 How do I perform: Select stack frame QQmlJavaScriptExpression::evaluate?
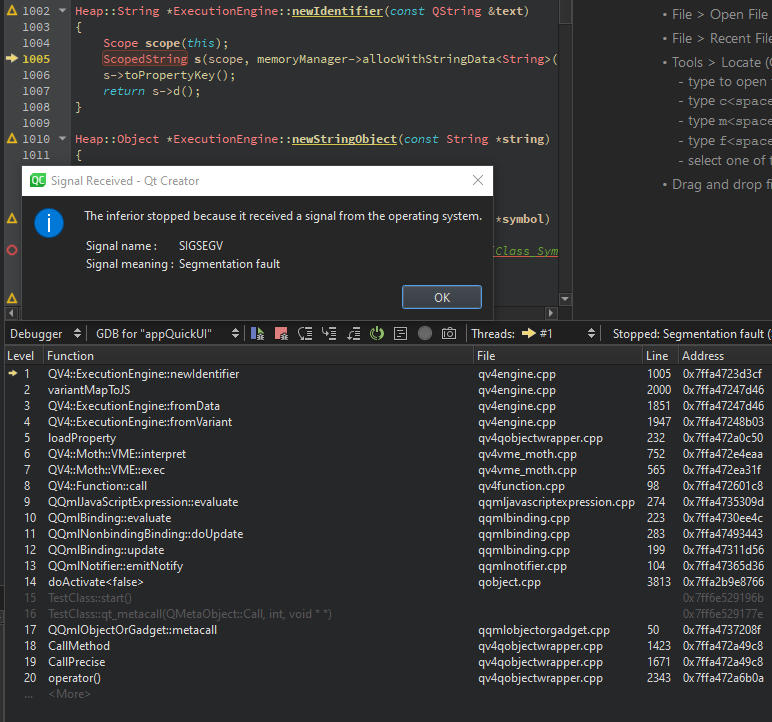tap(389, 502)
